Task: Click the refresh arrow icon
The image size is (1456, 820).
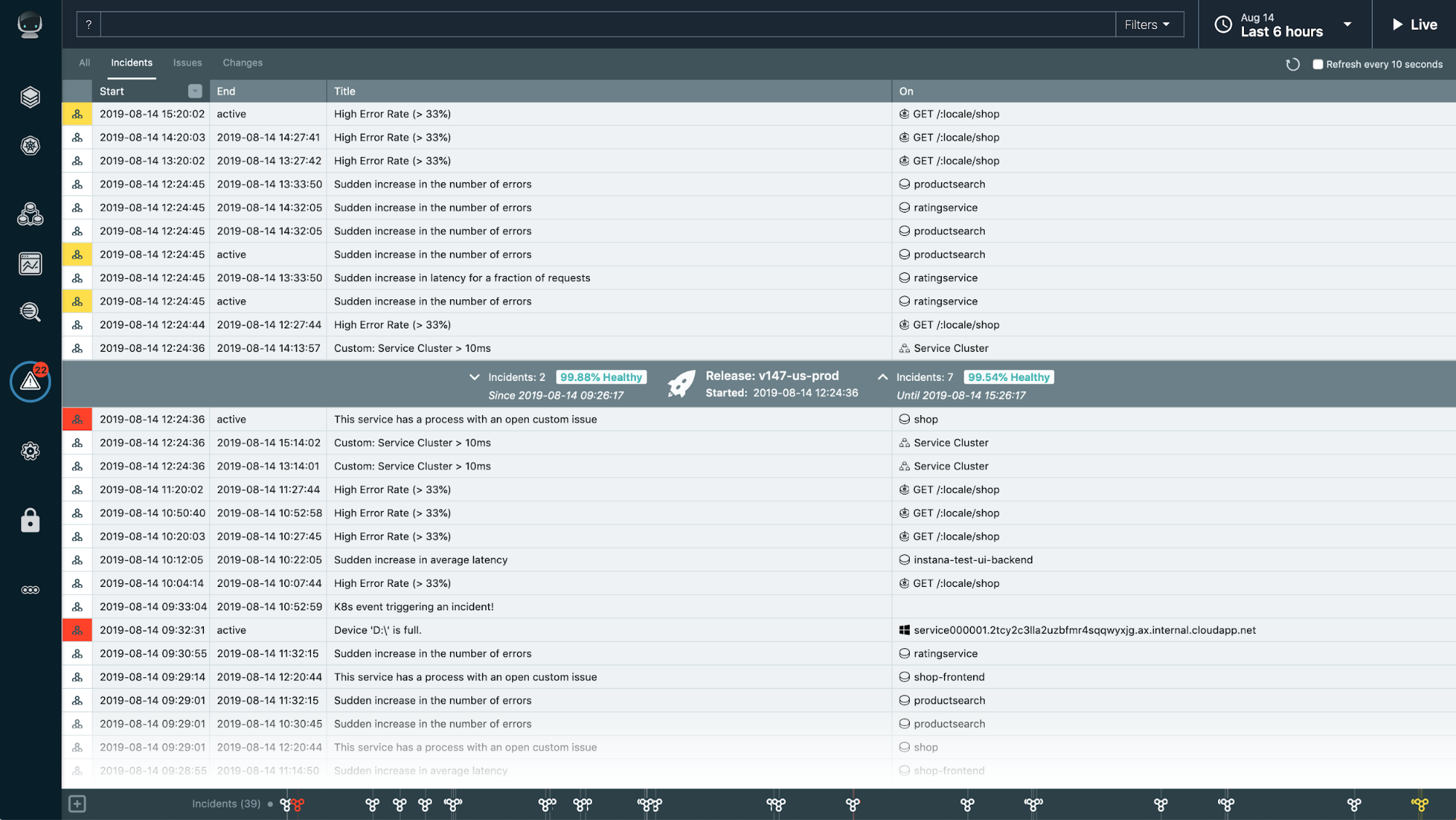Action: (x=1293, y=65)
